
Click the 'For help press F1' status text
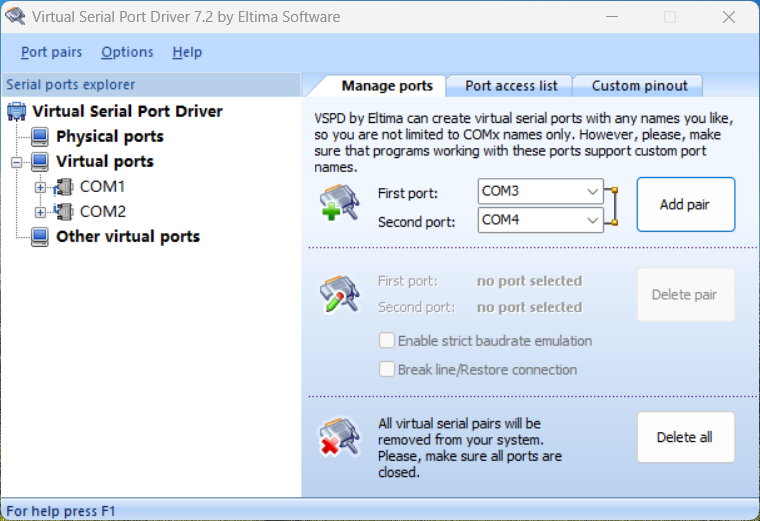coord(61,511)
